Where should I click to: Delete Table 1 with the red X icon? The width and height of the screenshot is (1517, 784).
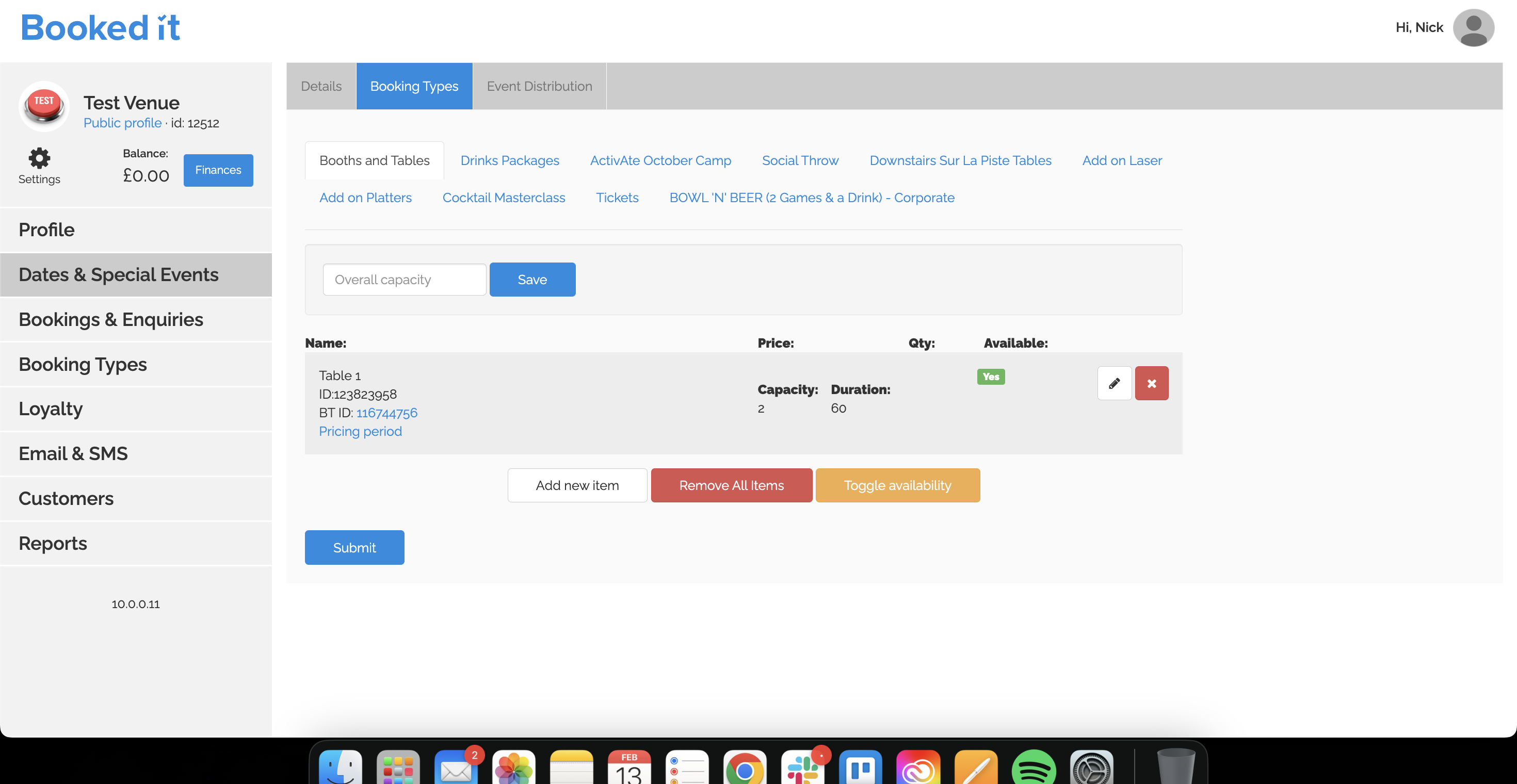(x=1151, y=383)
